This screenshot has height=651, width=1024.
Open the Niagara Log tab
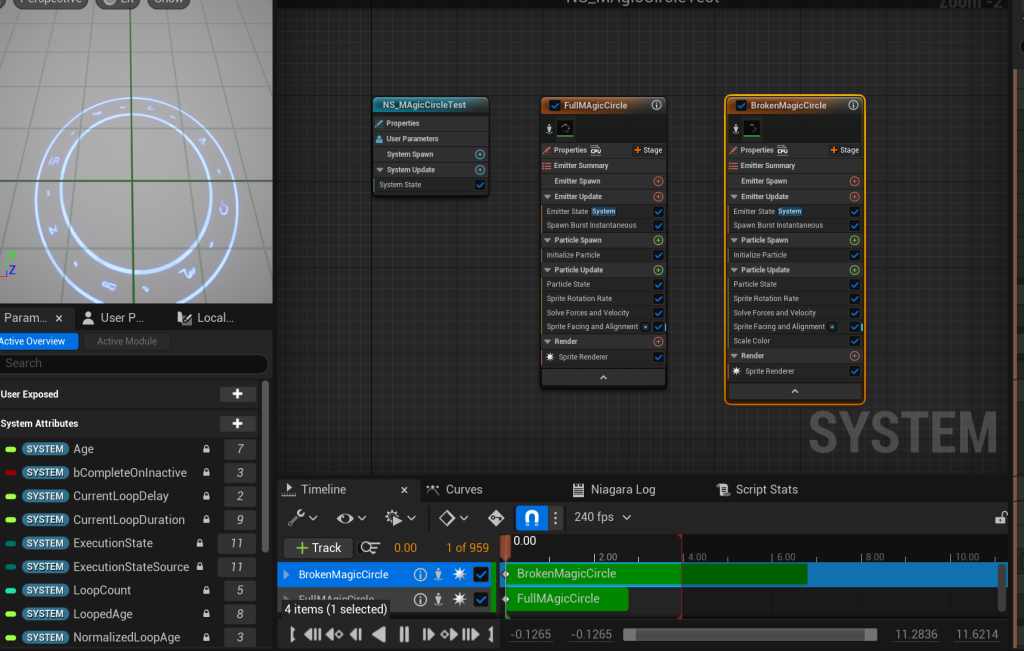(x=614, y=490)
